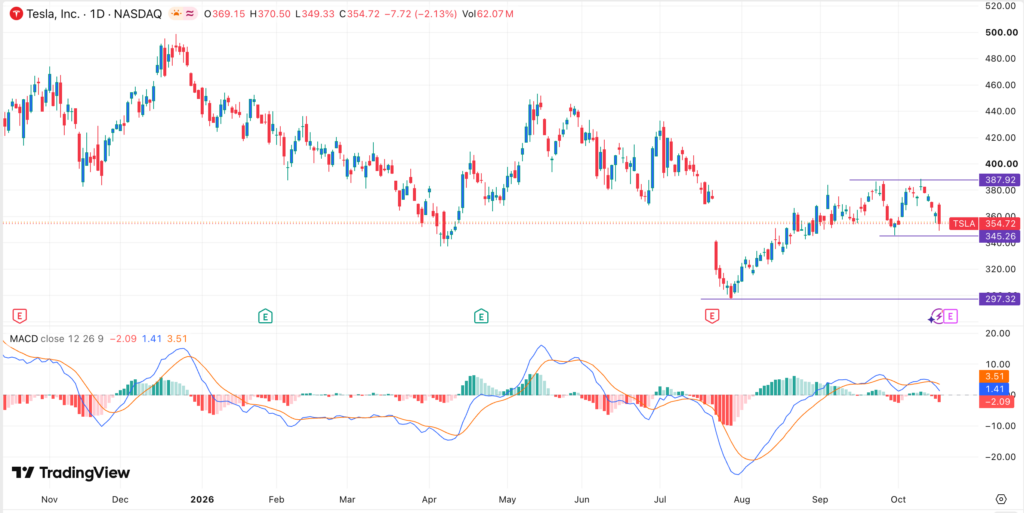Open chart settings via the gear icon
This screenshot has height=513, width=1024.
(x=1000, y=499)
